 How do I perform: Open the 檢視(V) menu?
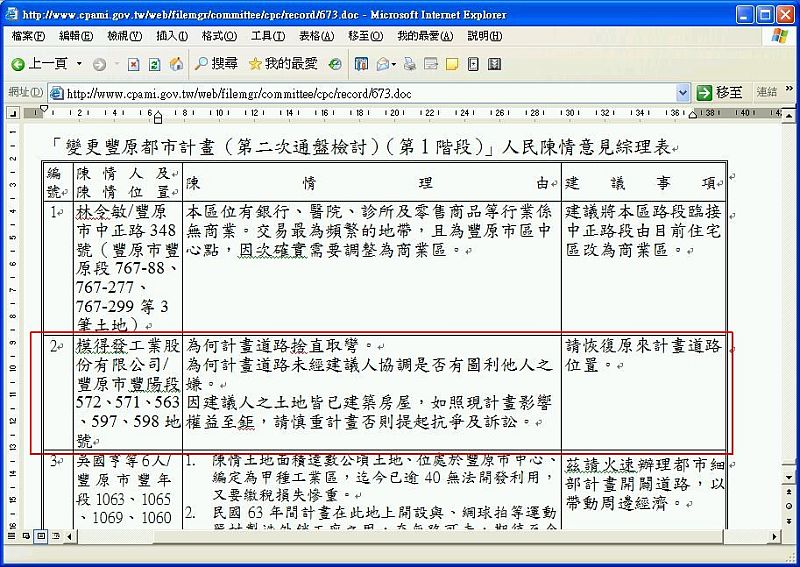tap(124, 36)
